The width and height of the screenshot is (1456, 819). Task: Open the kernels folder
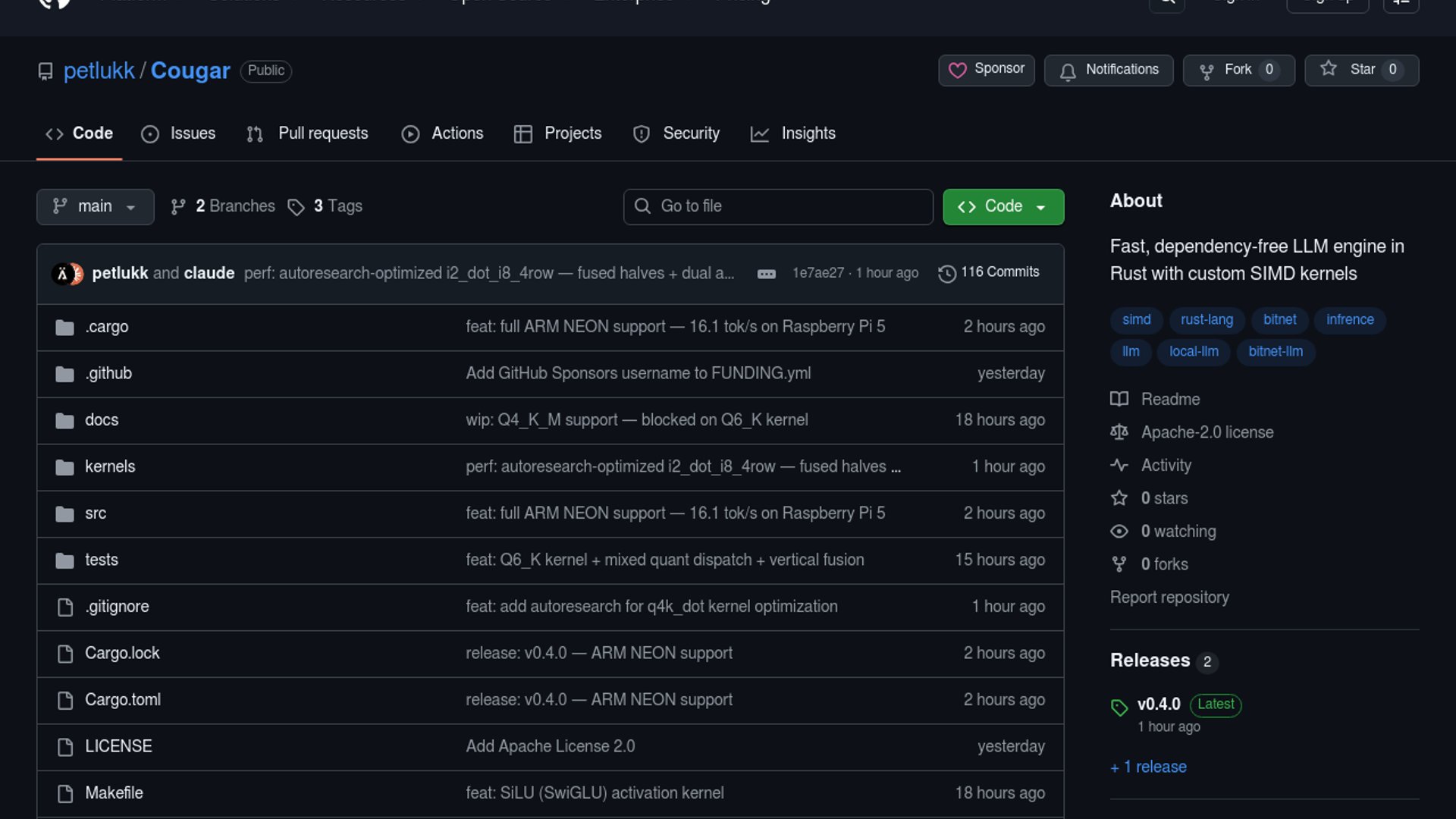(x=110, y=467)
